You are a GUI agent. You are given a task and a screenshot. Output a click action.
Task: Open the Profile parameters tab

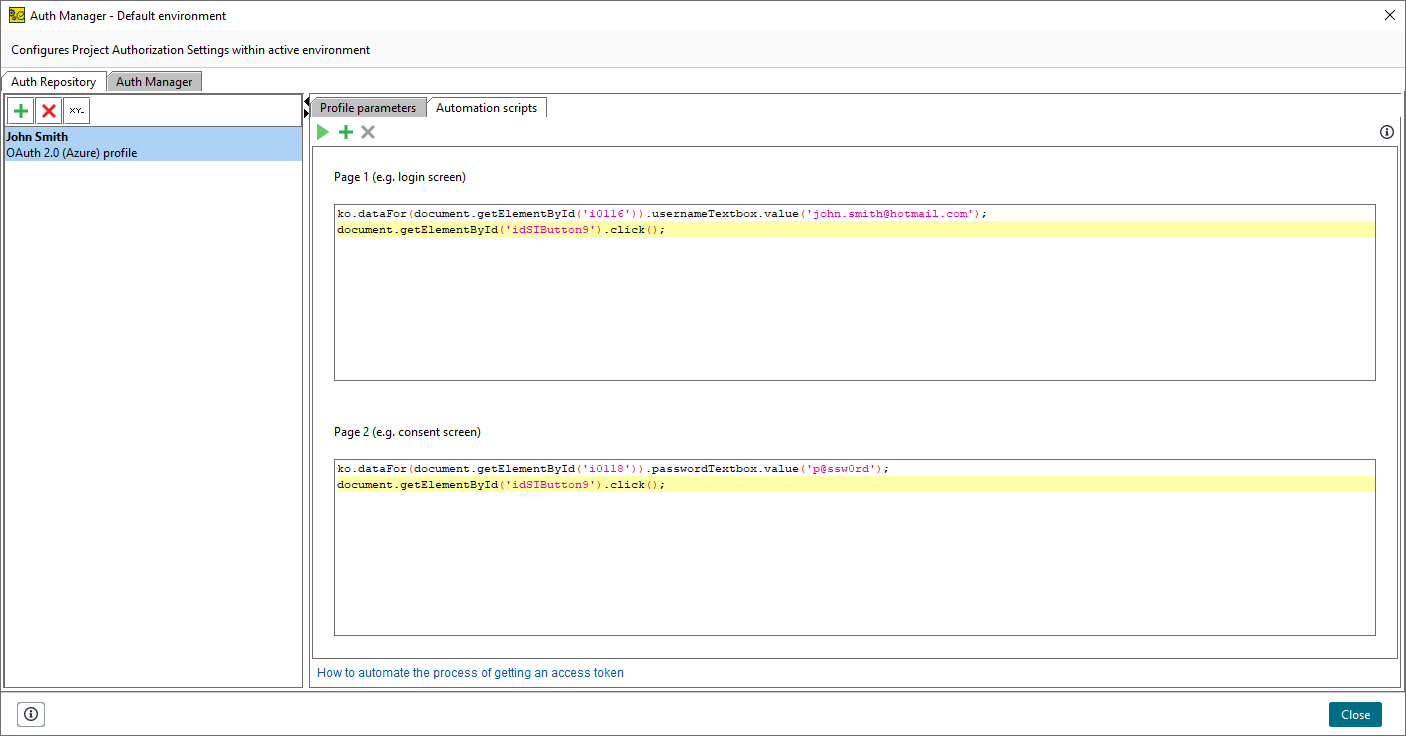tap(367, 107)
